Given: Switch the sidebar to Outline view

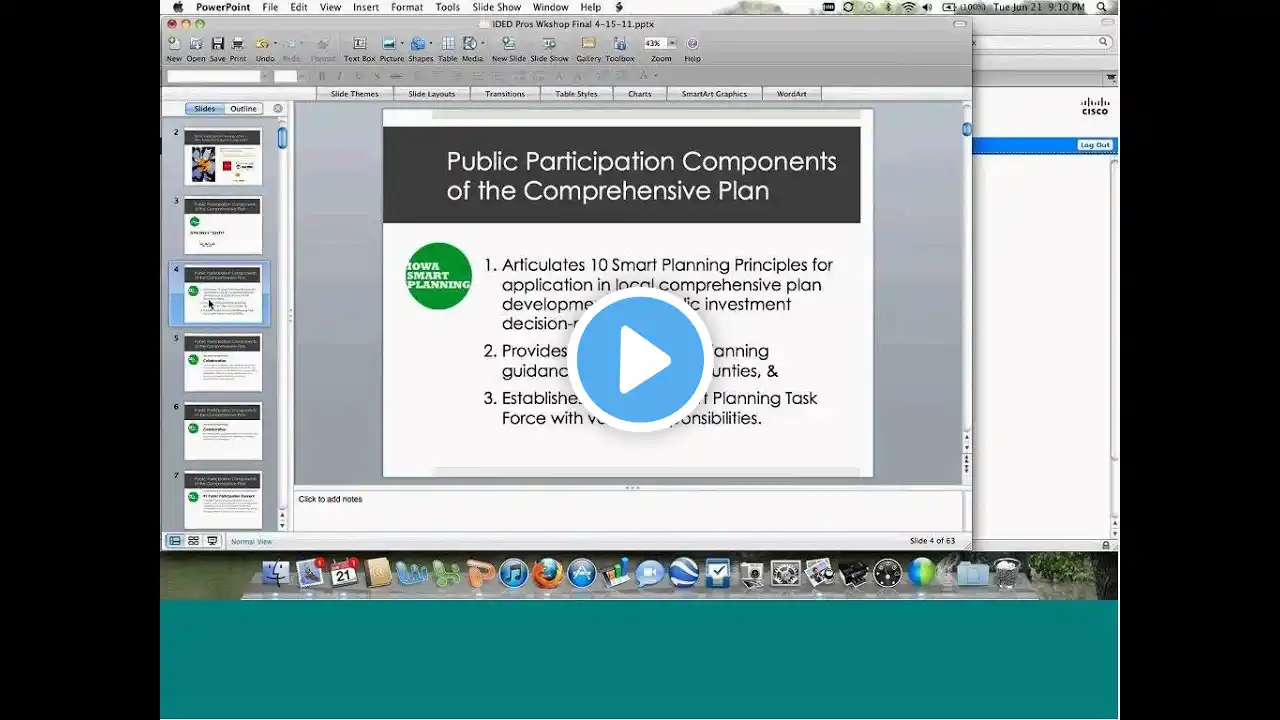Looking at the screenshot, I should point(243,109).
